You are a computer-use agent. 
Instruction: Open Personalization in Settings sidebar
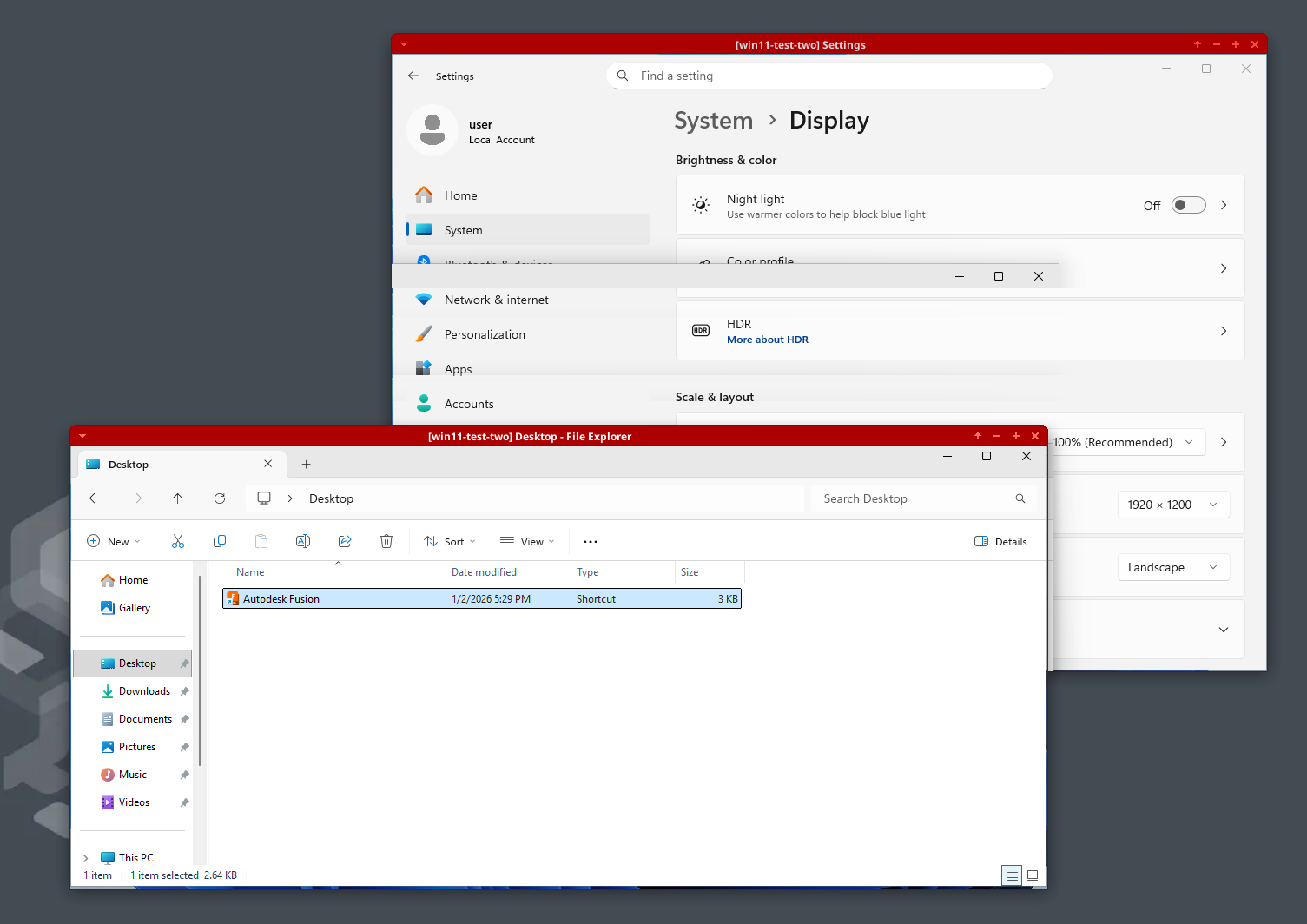(x=485, y=334)
